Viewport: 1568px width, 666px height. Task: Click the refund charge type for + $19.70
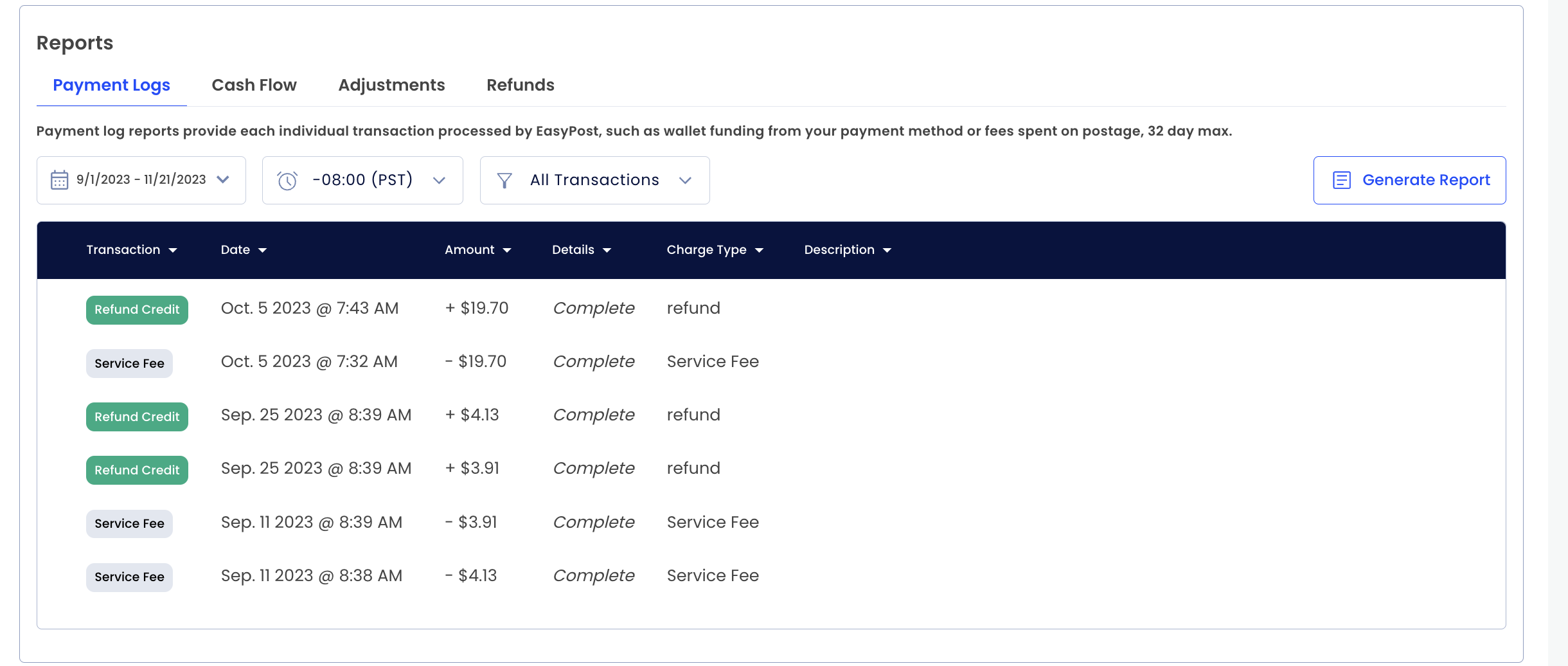693,309
